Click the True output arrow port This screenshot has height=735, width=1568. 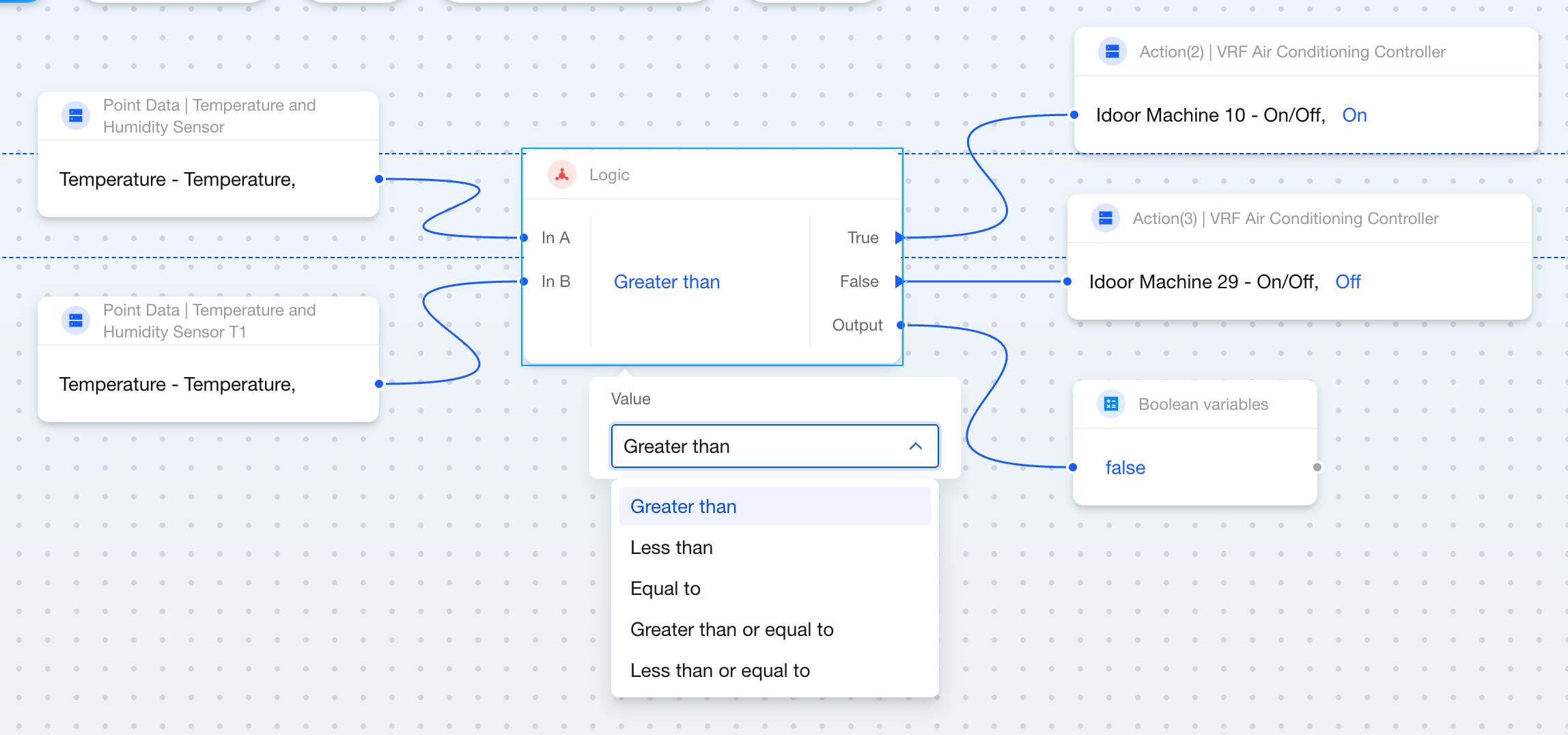click(899, 238)
